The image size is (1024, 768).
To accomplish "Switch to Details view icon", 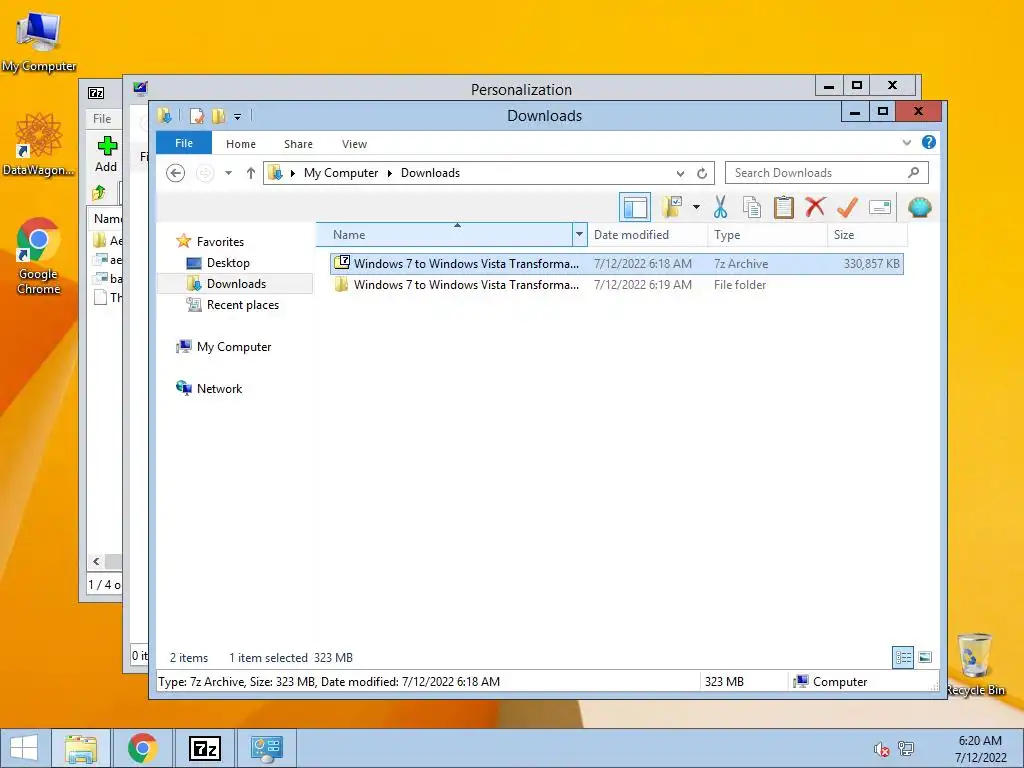I will pyautogui.click(x=903, y=658).
